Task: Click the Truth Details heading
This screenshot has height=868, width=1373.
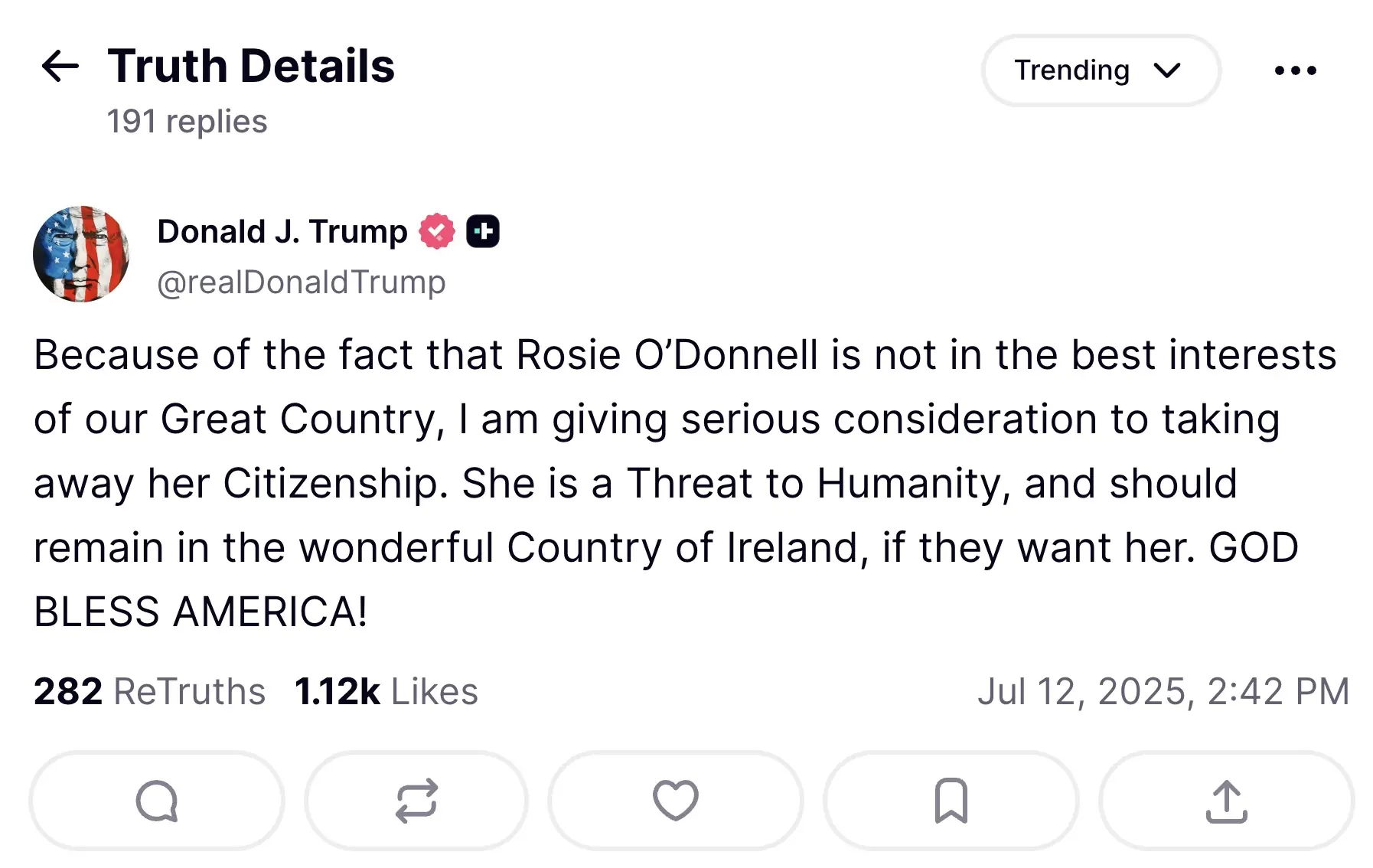Action: (251, 66)
